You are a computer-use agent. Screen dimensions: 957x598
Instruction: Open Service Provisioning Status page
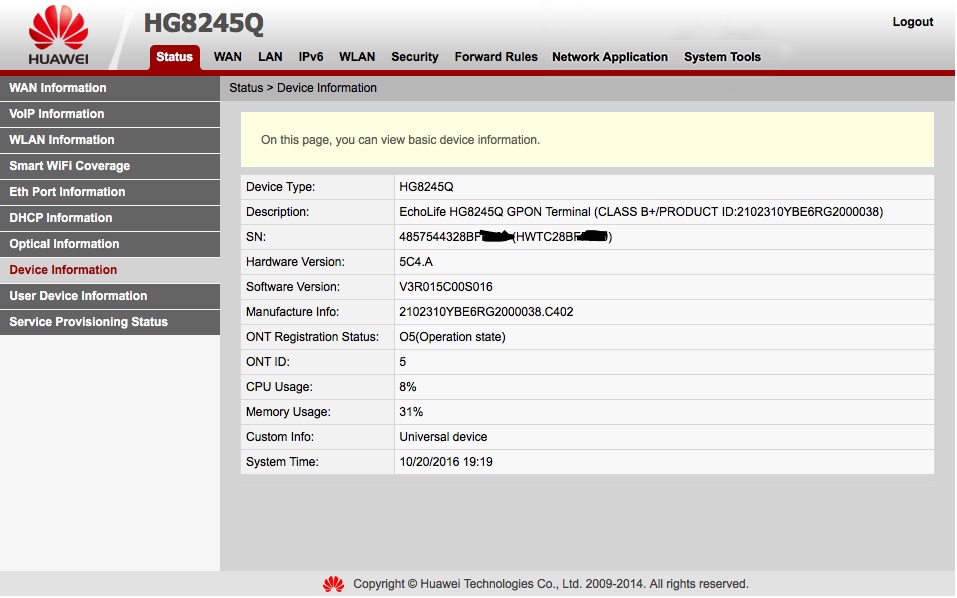point(89,322)
